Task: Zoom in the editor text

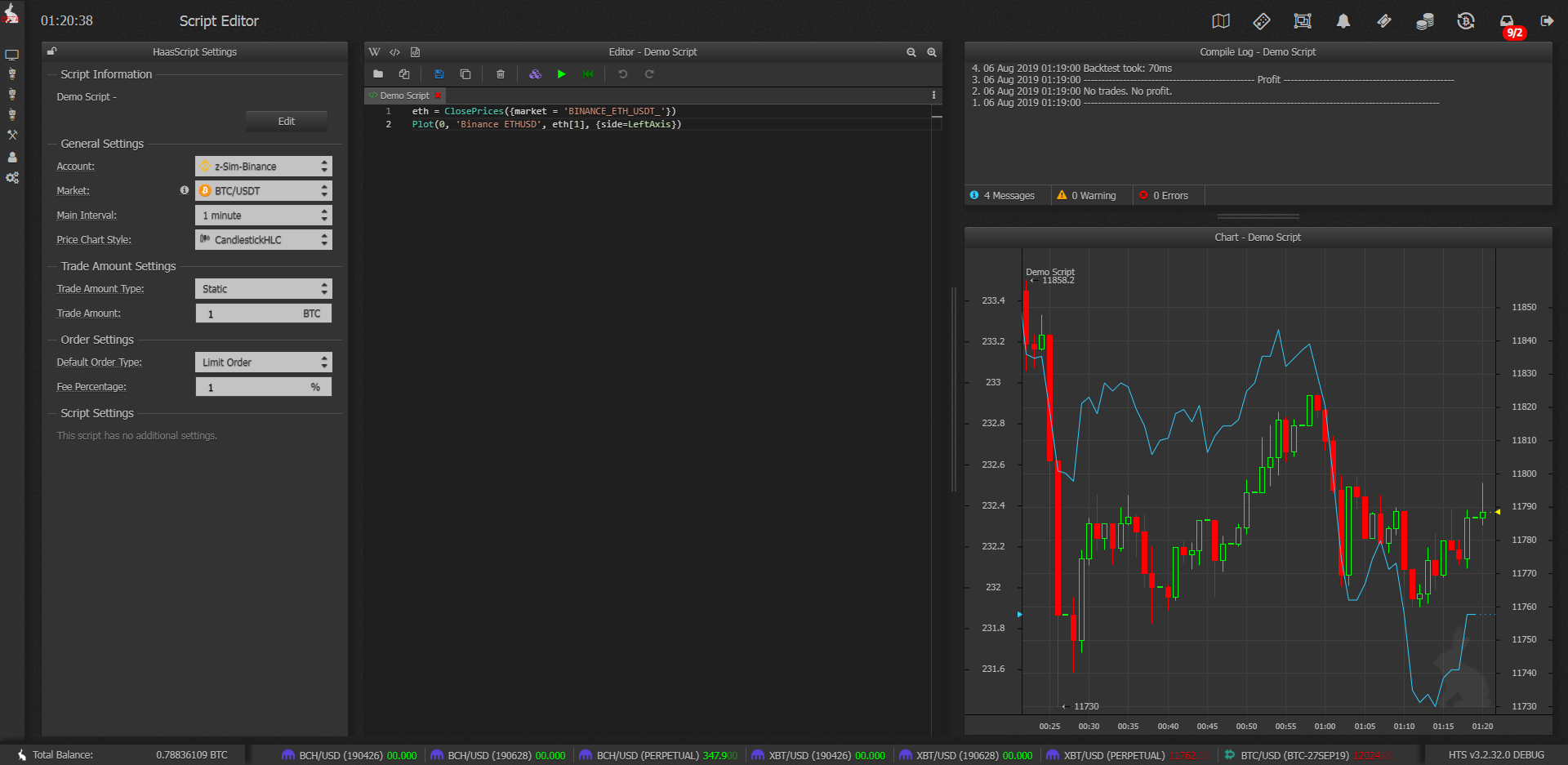Action: click(932, 52)
